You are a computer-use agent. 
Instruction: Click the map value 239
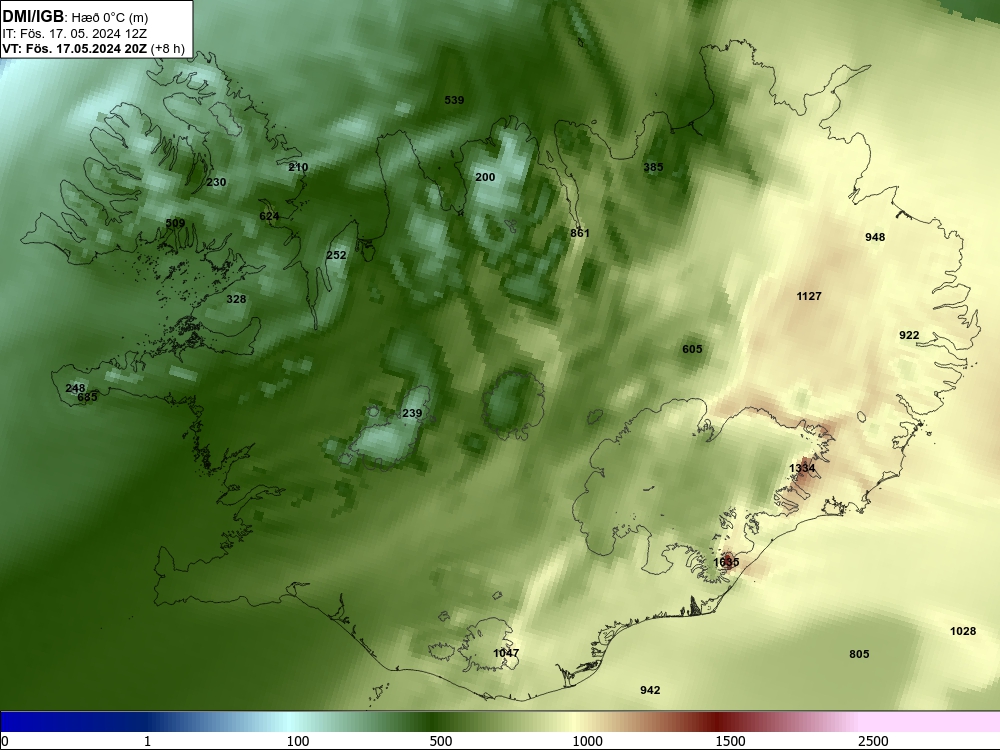point(412,413)
